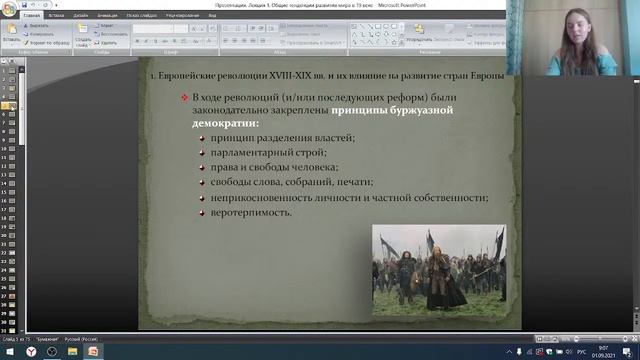Open the Показ слайдов ribbon tab
This screenshot has height=360, width=640.
click(141, 16)
